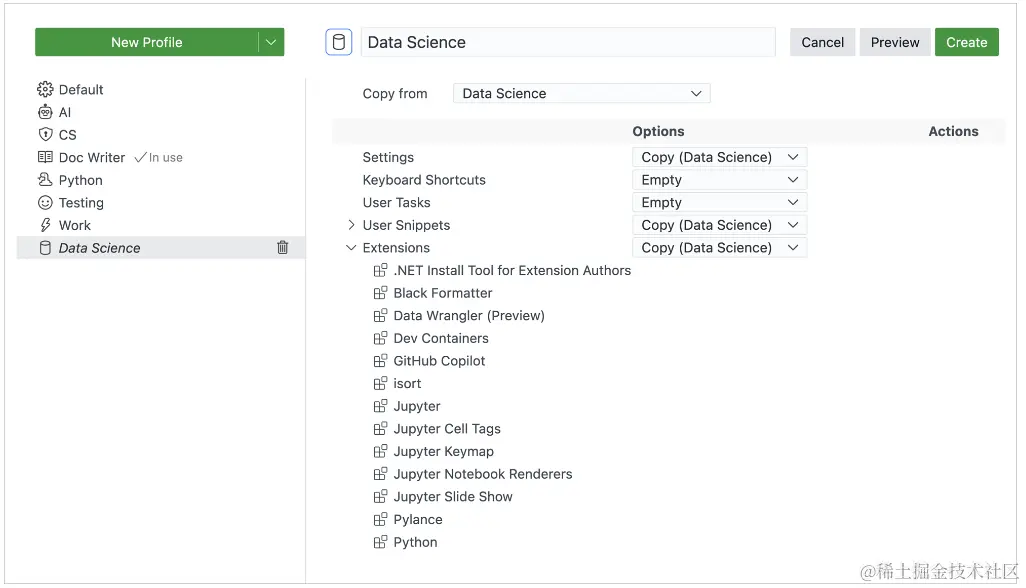Screen dimensions: 1026x588
Task: Collapse the Extensions section
Action: point(351,248)
